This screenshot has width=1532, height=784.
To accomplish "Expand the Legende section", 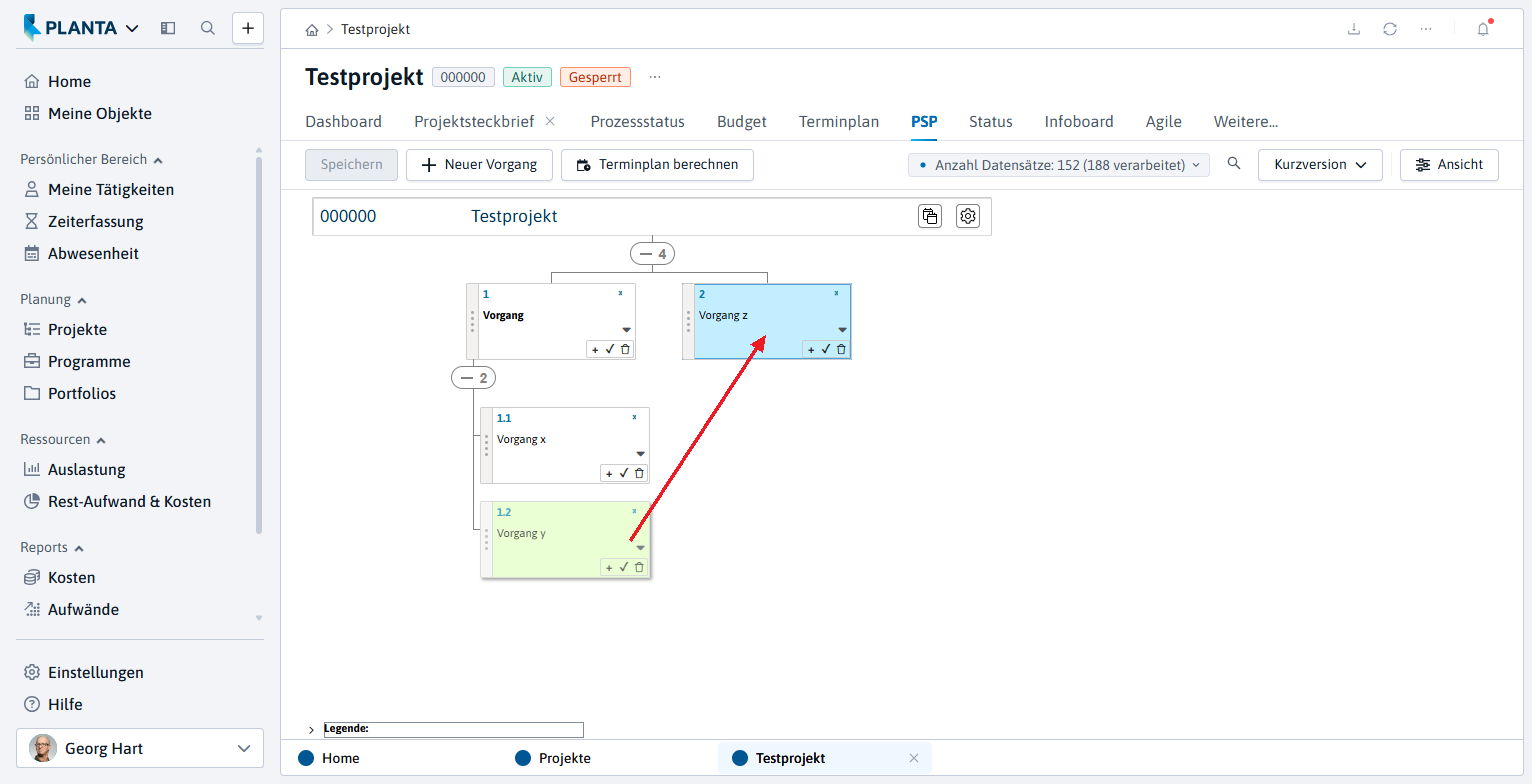I will tap(311, 730).
